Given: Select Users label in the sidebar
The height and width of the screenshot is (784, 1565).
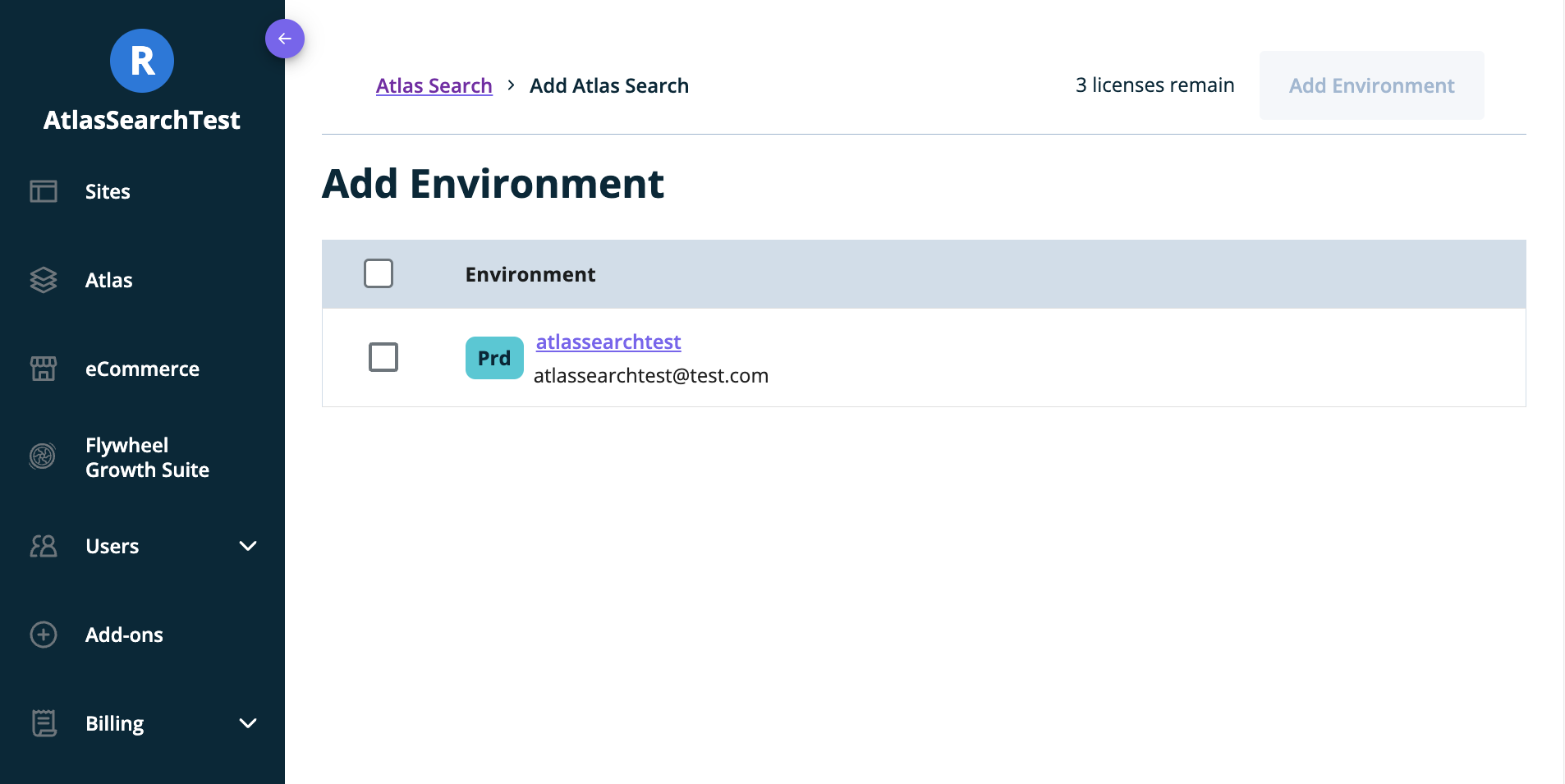Looking at the screenshot, I should tap(112, 546).
